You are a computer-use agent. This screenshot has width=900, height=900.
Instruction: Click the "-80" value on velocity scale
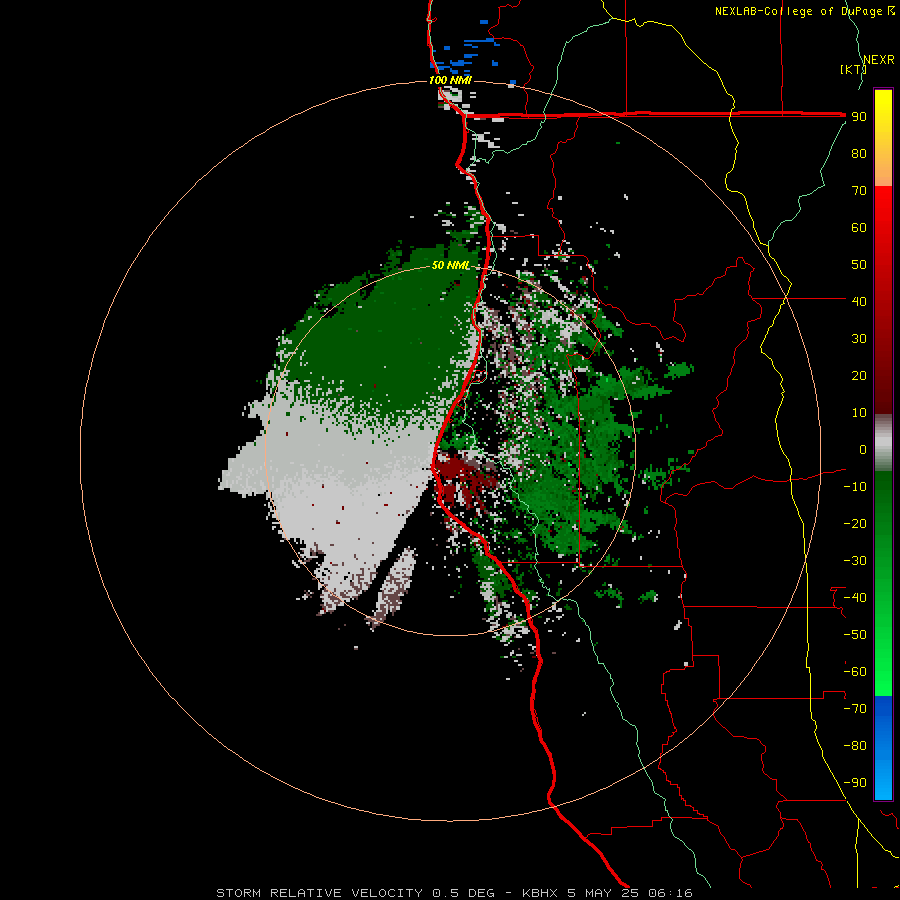pyautogui.click(x=855, y=746)
